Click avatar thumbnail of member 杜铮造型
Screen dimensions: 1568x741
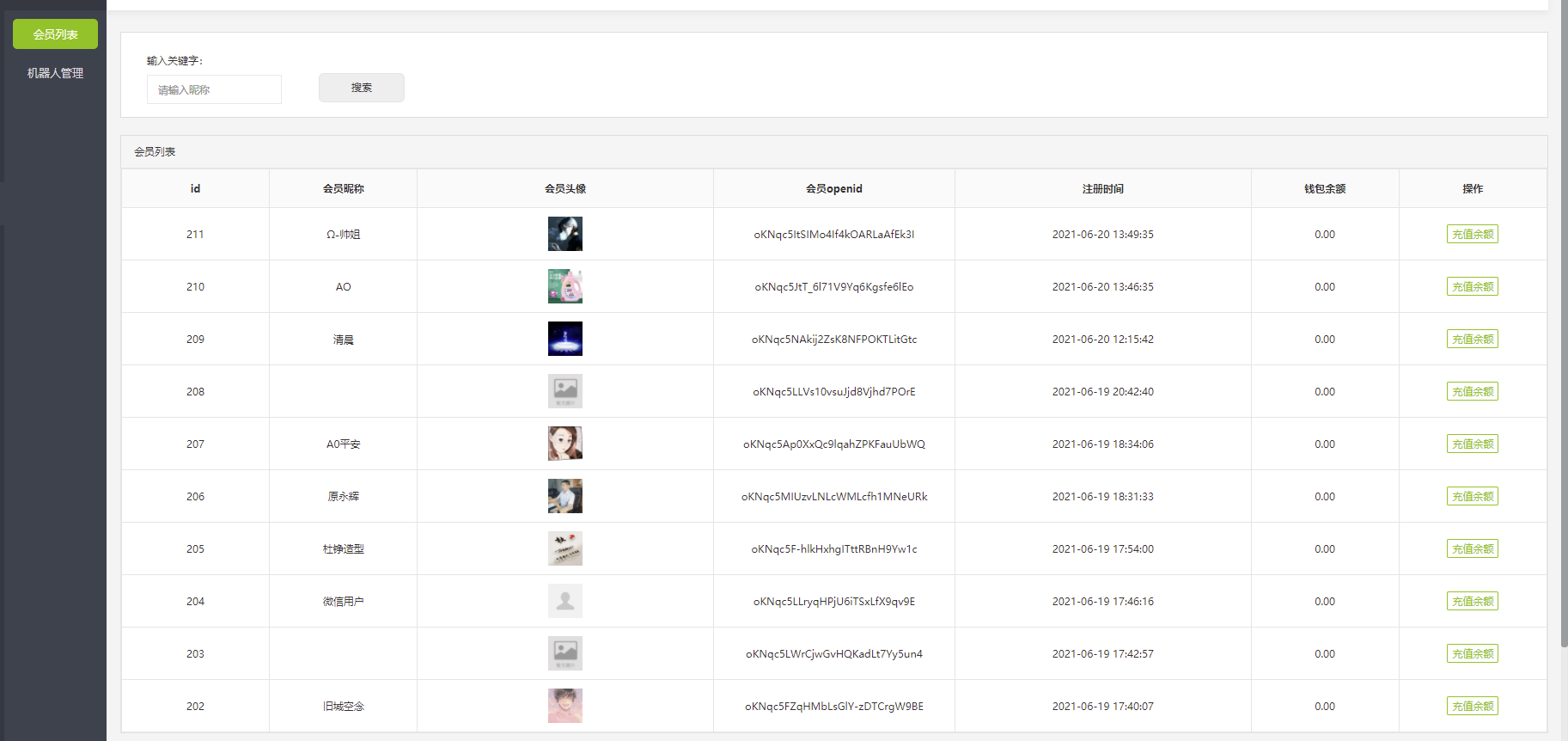coord(564,548)
